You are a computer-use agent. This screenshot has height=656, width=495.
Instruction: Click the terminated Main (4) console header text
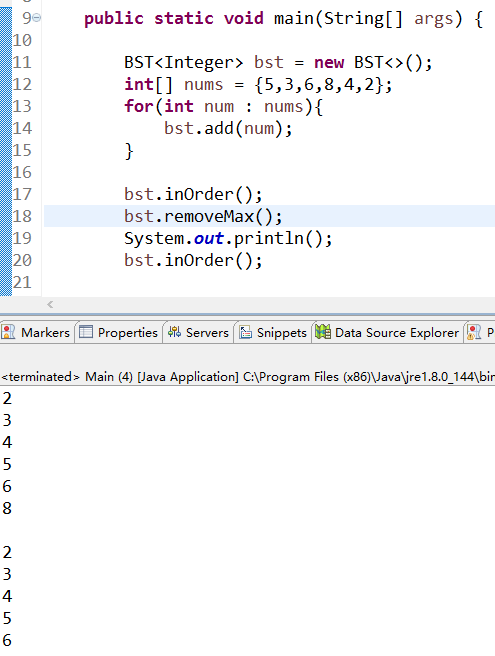(x=248, y=377)
